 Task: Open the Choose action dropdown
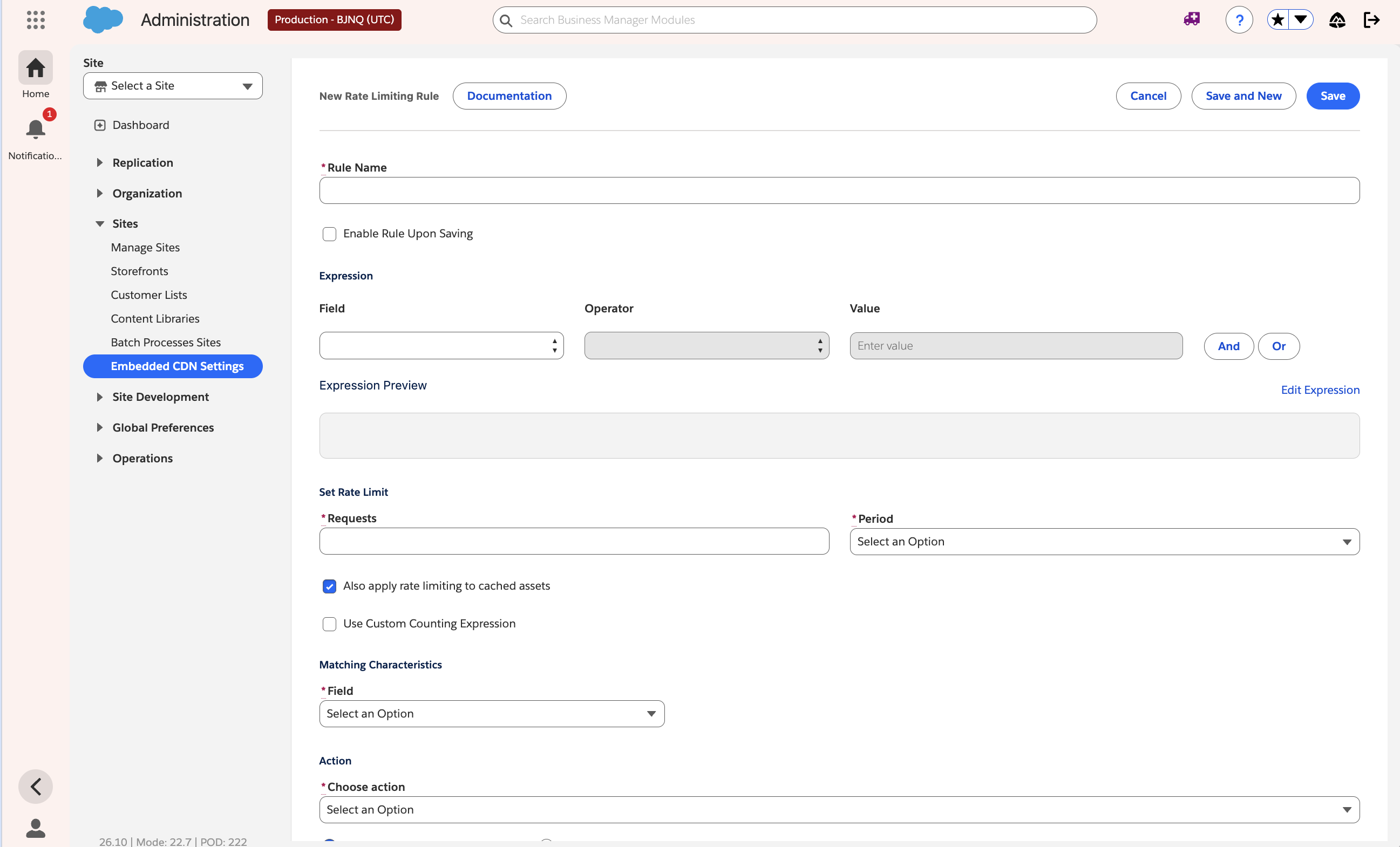pos(839,810)
